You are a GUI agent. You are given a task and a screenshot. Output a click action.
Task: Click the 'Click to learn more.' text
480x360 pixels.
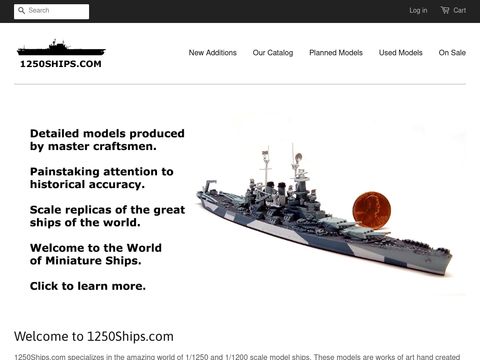pyautogui.click(x=88, y=286)
